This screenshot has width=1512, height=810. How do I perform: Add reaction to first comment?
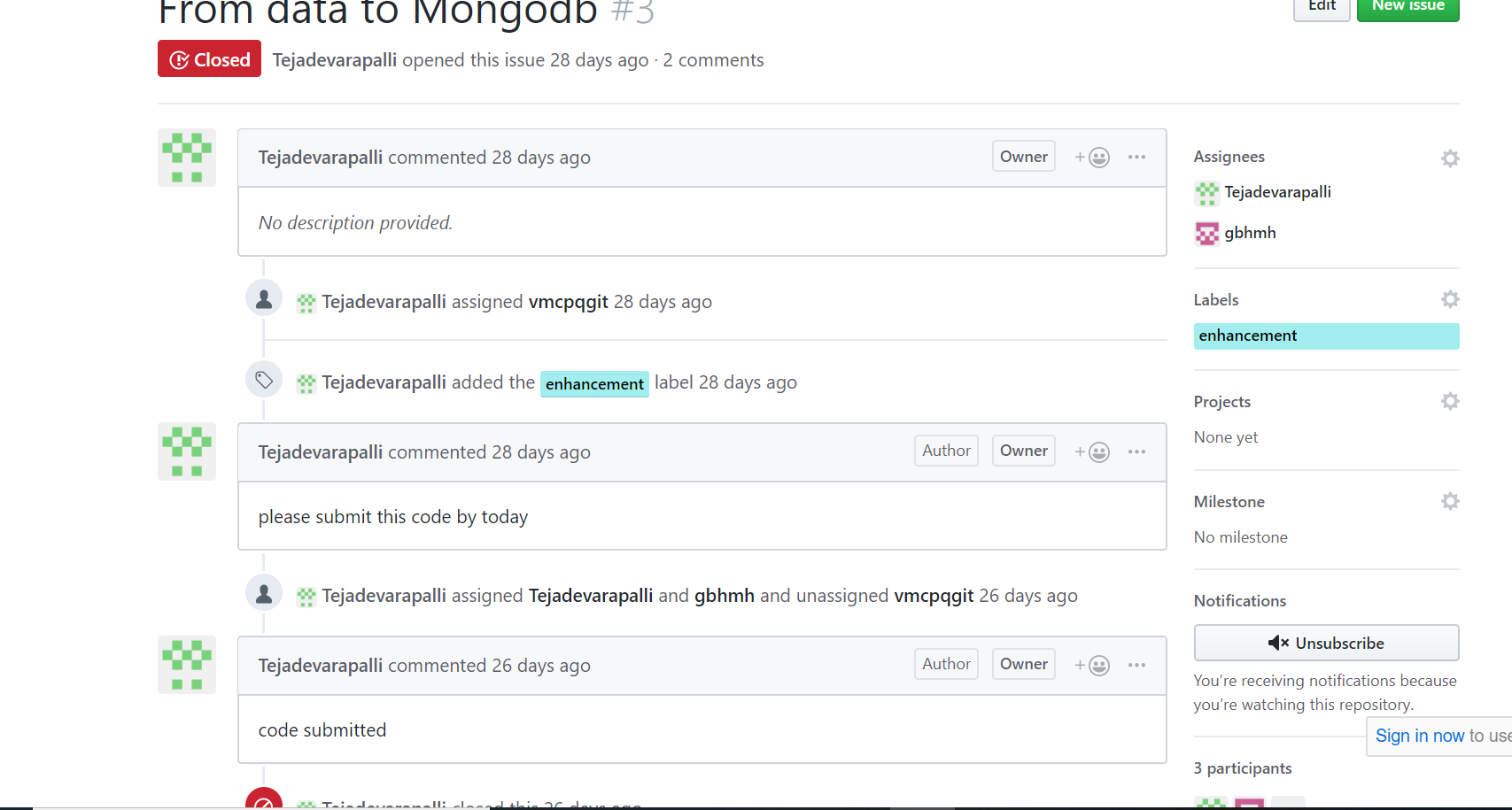coord(1092,158)
